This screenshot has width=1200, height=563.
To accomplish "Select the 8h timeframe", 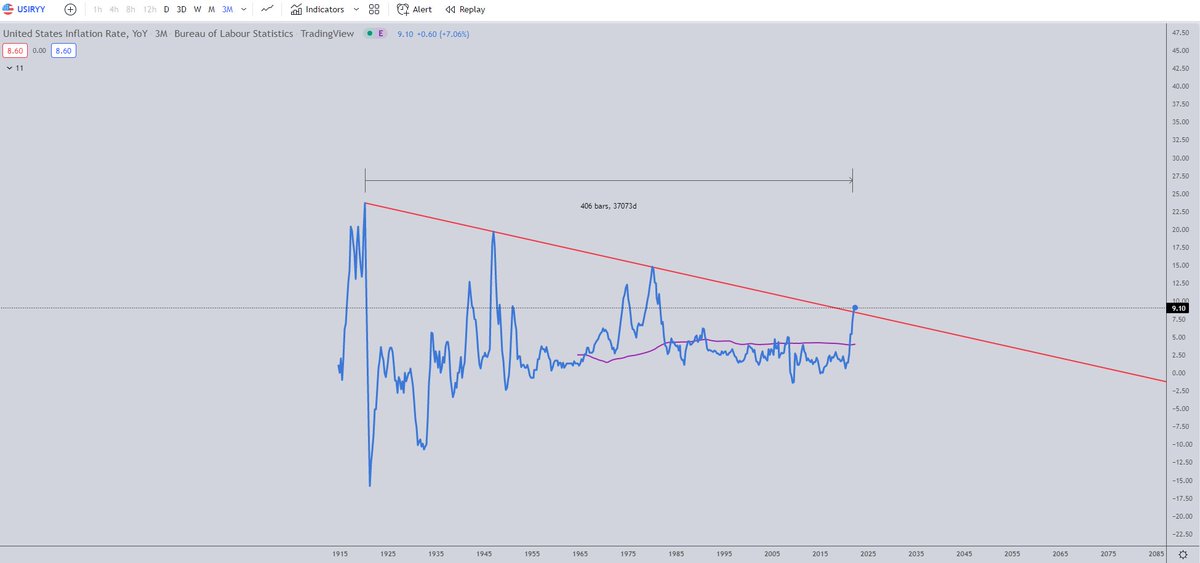I will coord(131,9).
